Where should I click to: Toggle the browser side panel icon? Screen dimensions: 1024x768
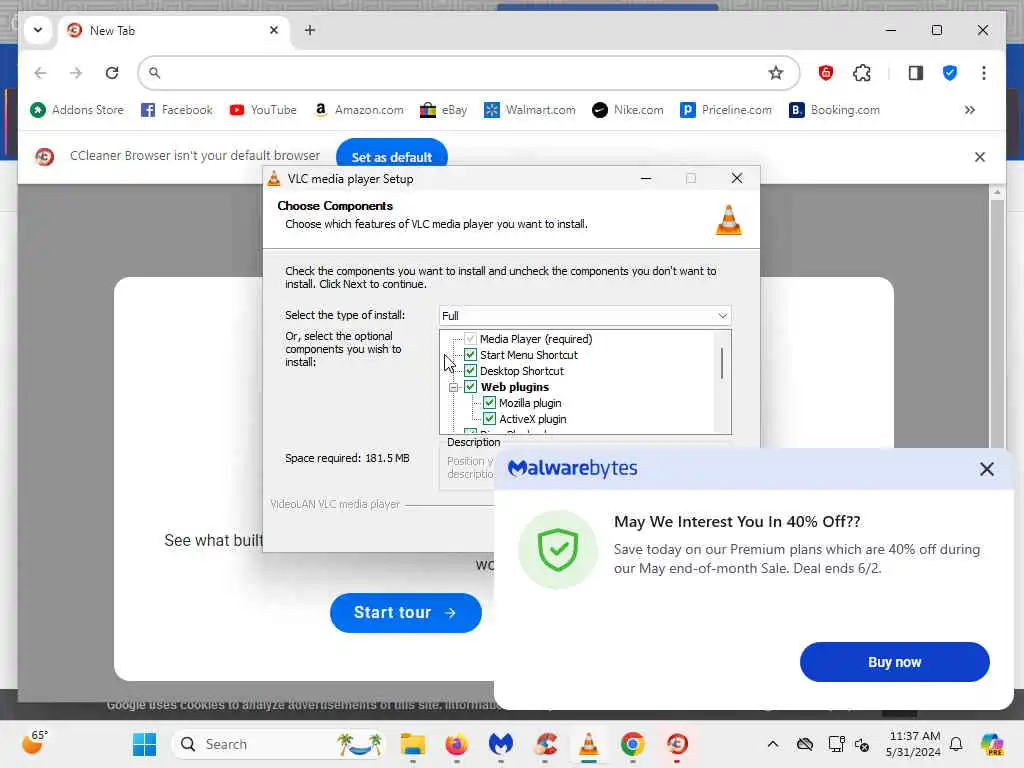[x=916, y=72]
